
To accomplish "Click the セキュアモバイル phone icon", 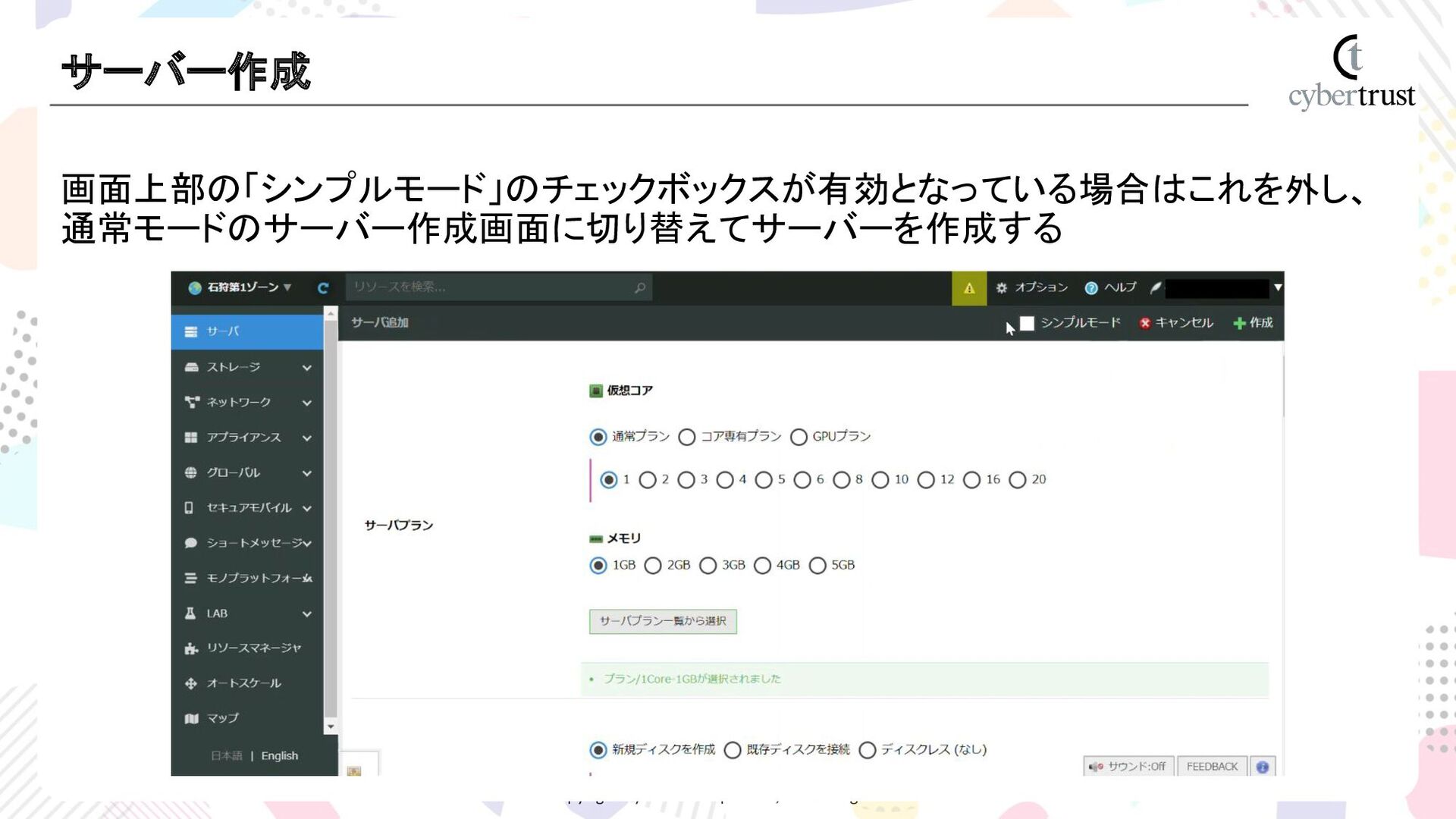I will (x=189, y=508).
